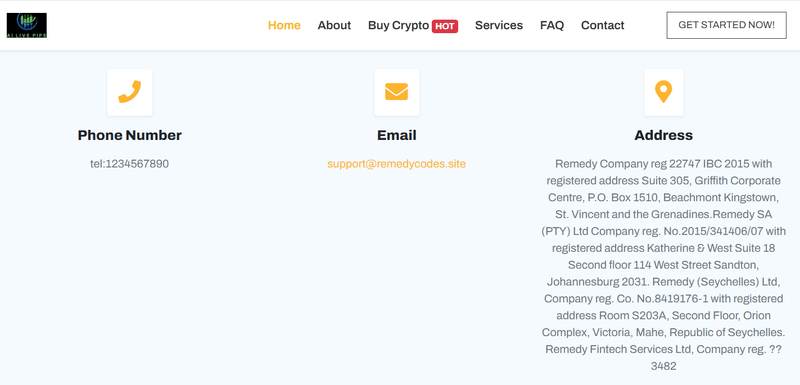
Task: Click the text 'Johannesburg 2031. Remedy (Seychelles) Ltd,'
Action: pyautogui.click(x=663, y=282)
